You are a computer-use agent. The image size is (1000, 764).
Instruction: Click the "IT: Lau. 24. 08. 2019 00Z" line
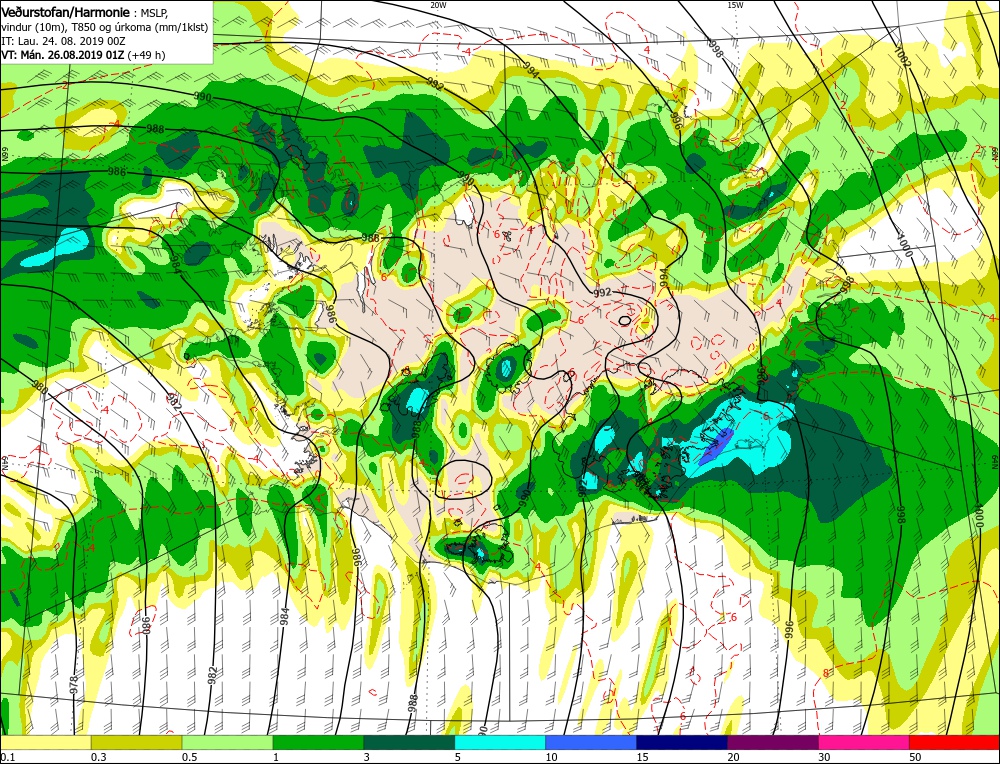pos(63,41)
